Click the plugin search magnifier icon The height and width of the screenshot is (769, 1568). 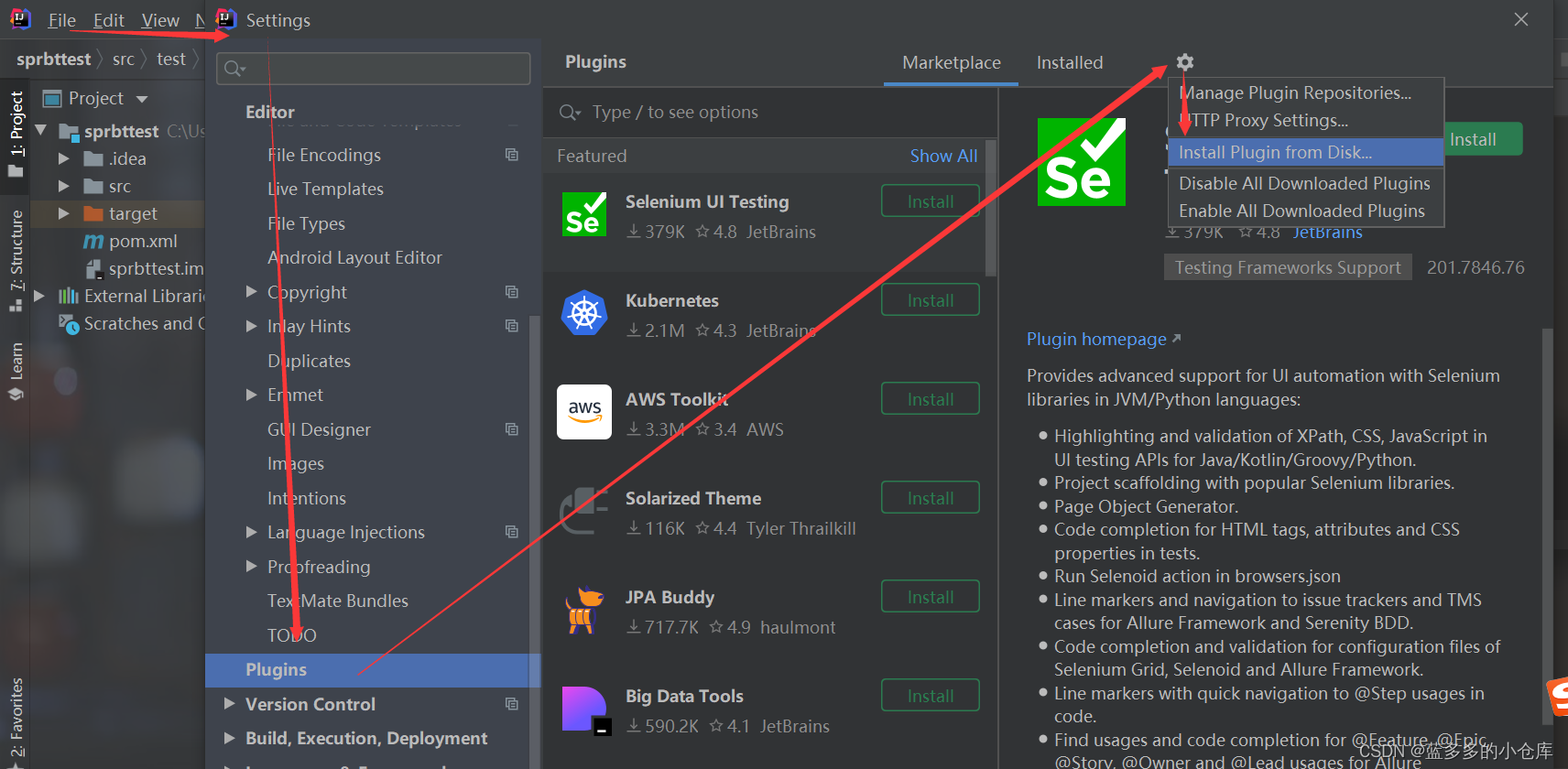coord(570,112)
